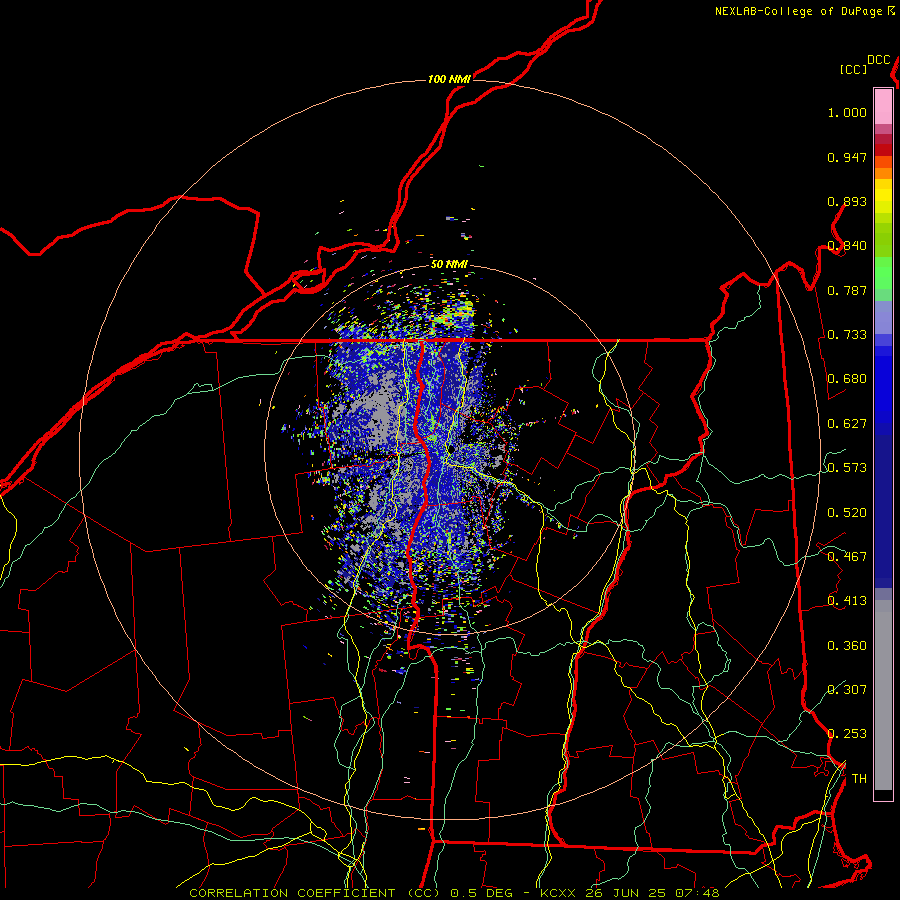The image size is (900, 900).
Task: Click the pink top segment of color bar
Action: click(883, 106)
